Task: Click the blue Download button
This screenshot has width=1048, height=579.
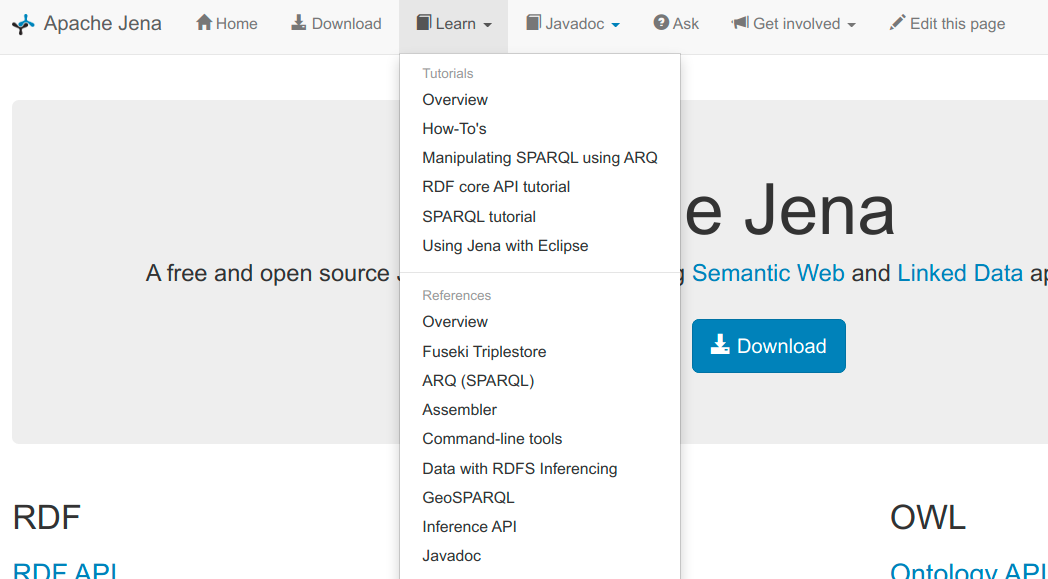Action: tap(769, 346)
